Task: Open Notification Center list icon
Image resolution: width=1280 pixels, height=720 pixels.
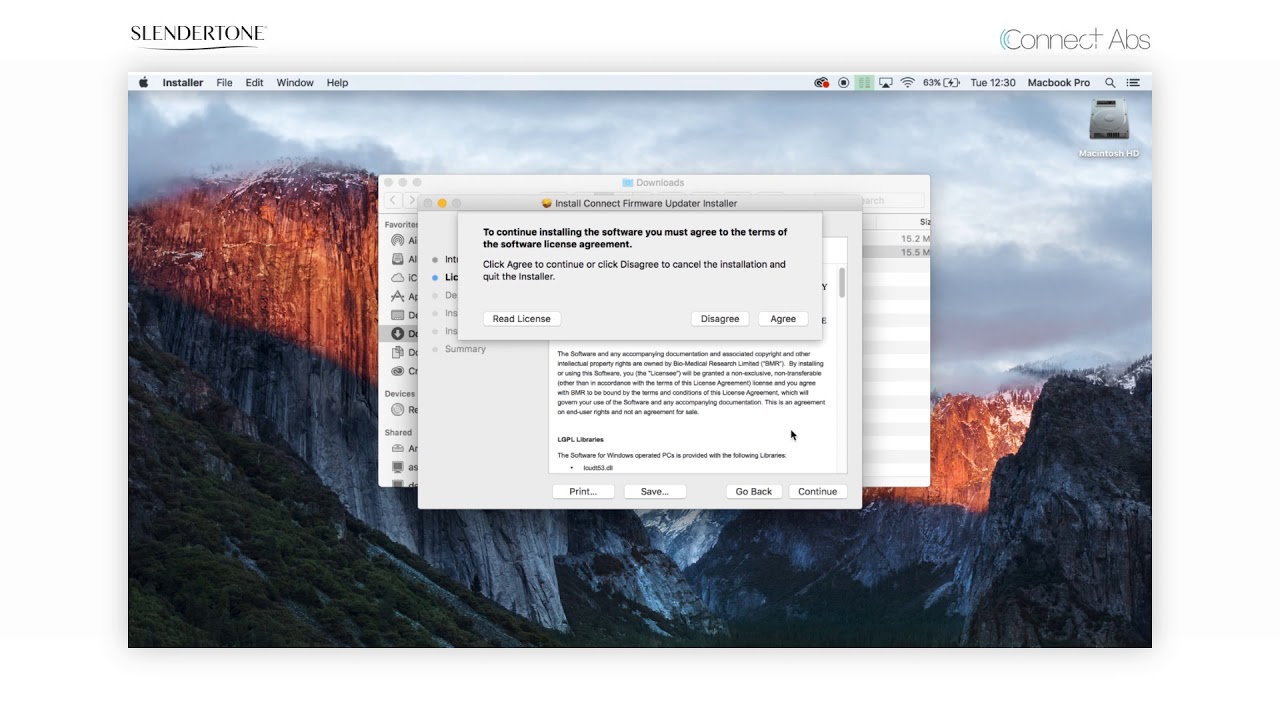Action: coord(1133,83)
